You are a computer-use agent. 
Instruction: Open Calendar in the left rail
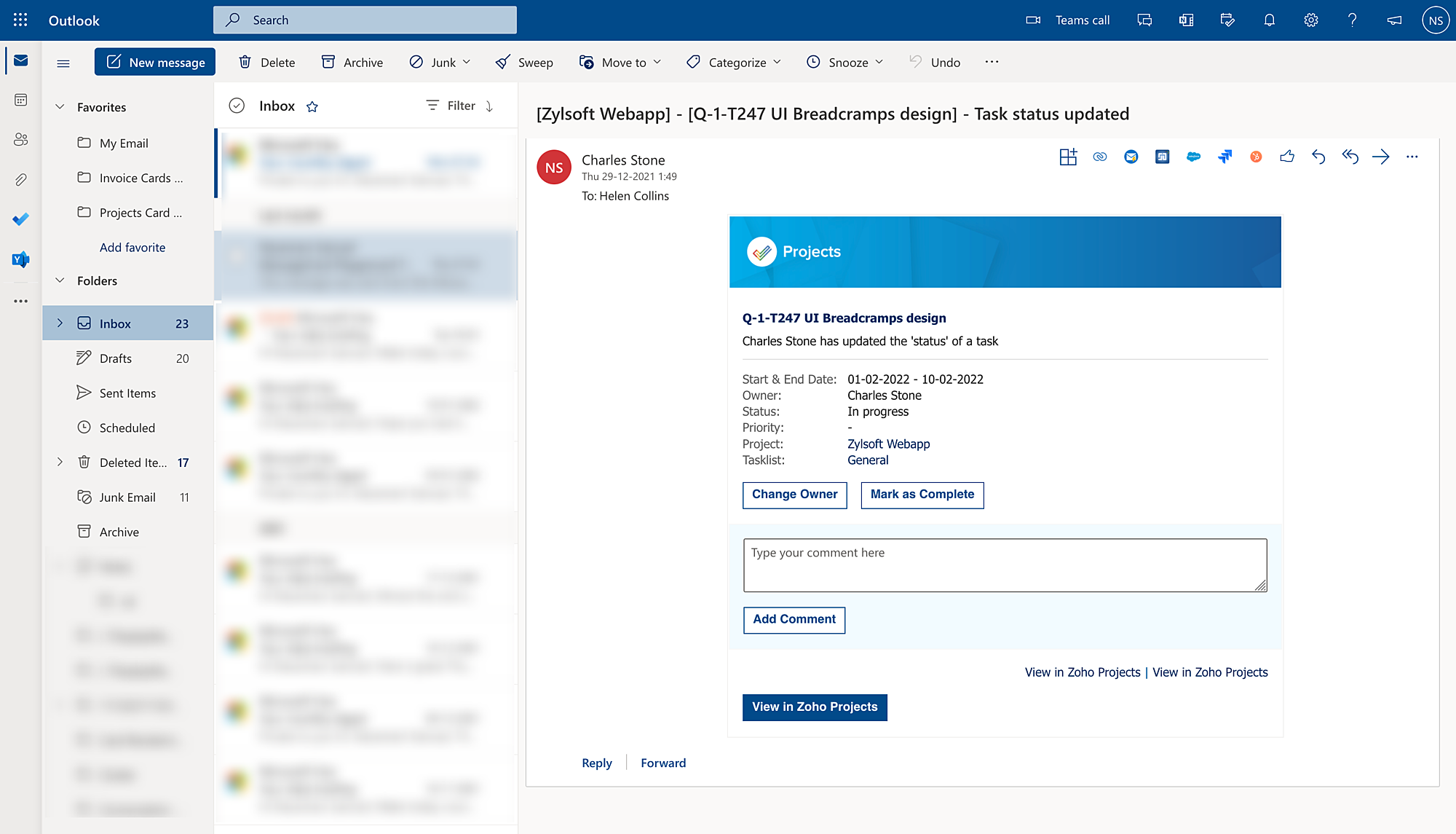click(x=20, y=100)
